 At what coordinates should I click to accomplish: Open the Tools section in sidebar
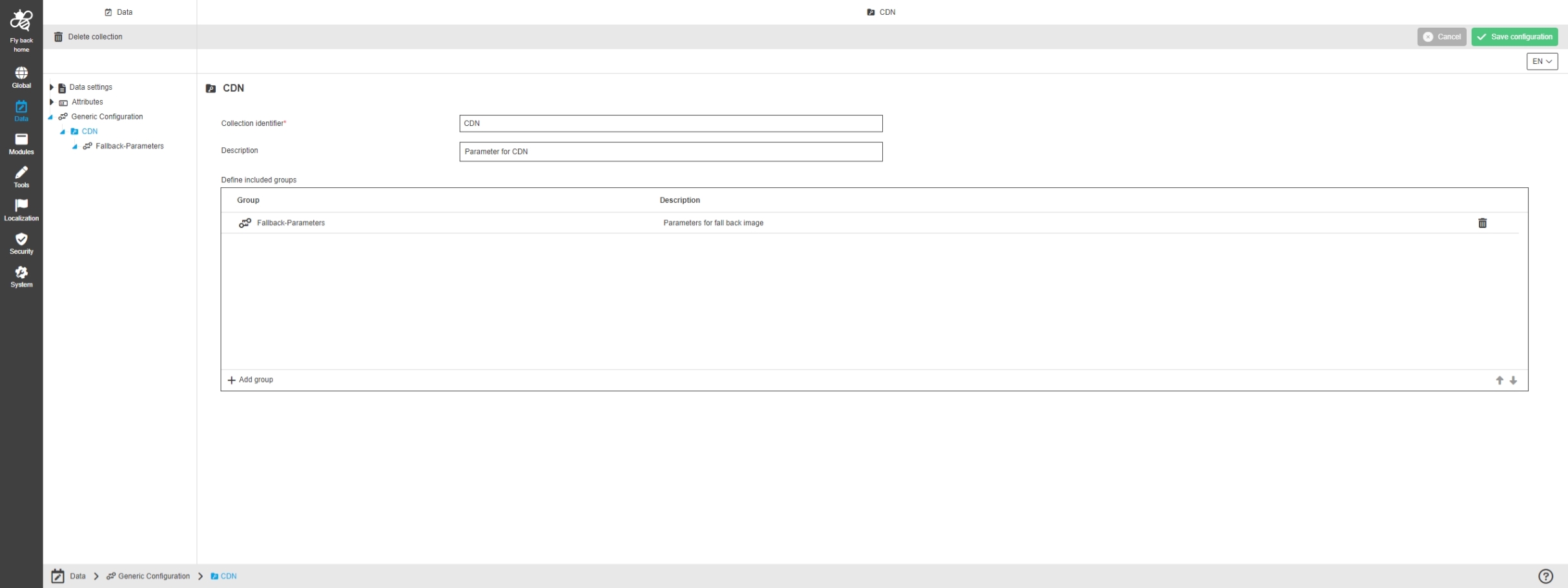pyautogui.click(x=21, y=177)
